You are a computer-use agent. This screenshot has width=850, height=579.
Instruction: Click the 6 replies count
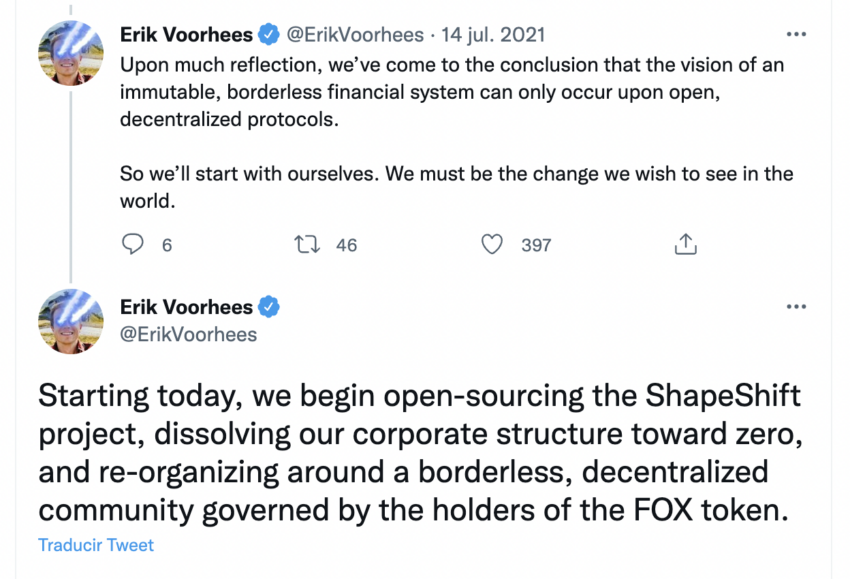166,245
